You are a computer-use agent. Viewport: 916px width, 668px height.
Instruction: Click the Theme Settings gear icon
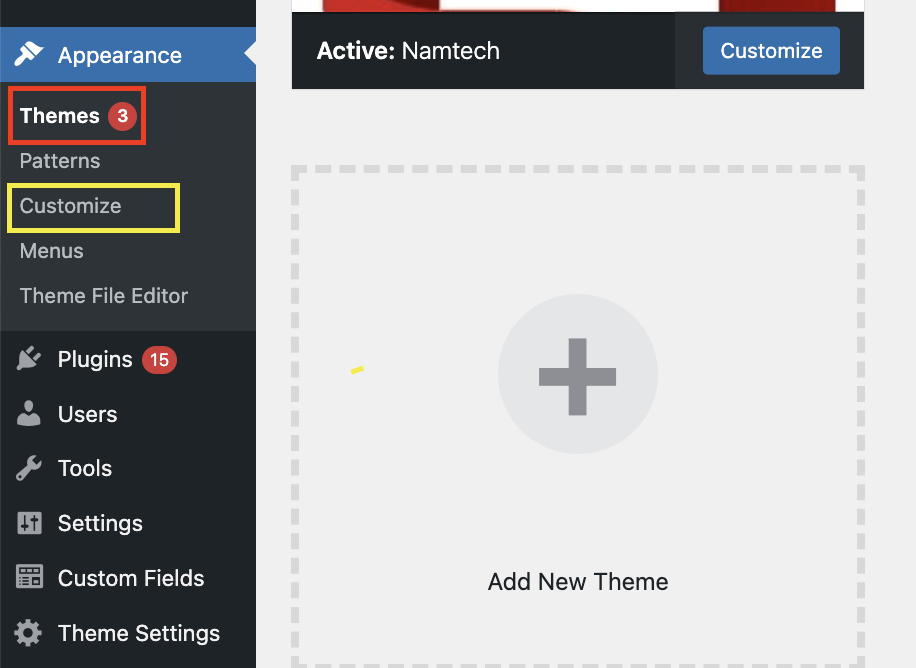click(x=28, y=633)
